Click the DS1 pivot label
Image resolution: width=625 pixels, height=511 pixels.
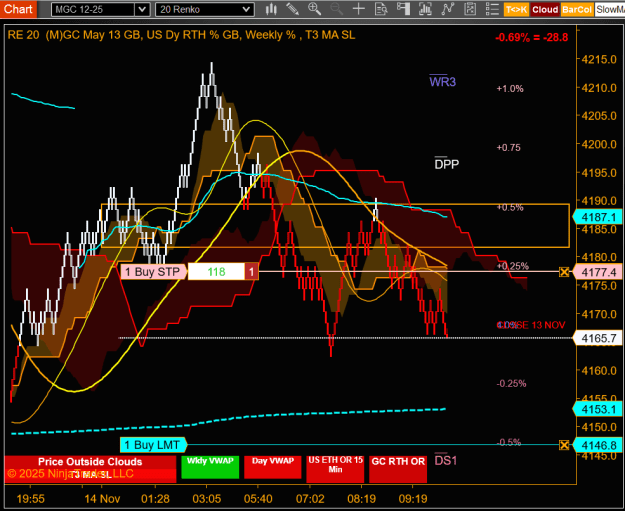point(446,460)
